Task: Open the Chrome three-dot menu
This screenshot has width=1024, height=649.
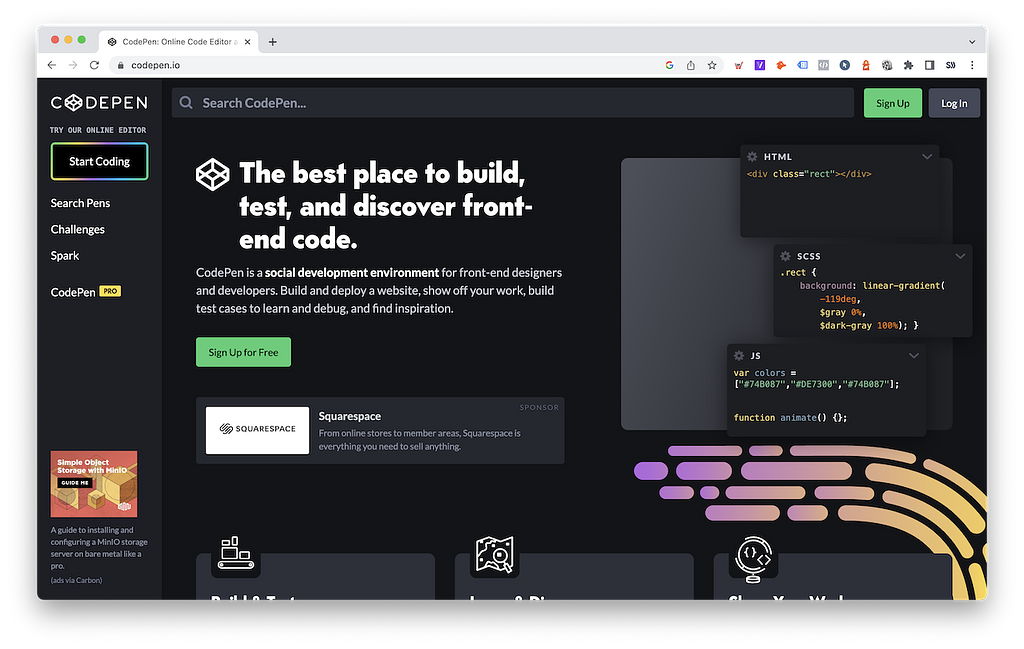Action: 972,65
